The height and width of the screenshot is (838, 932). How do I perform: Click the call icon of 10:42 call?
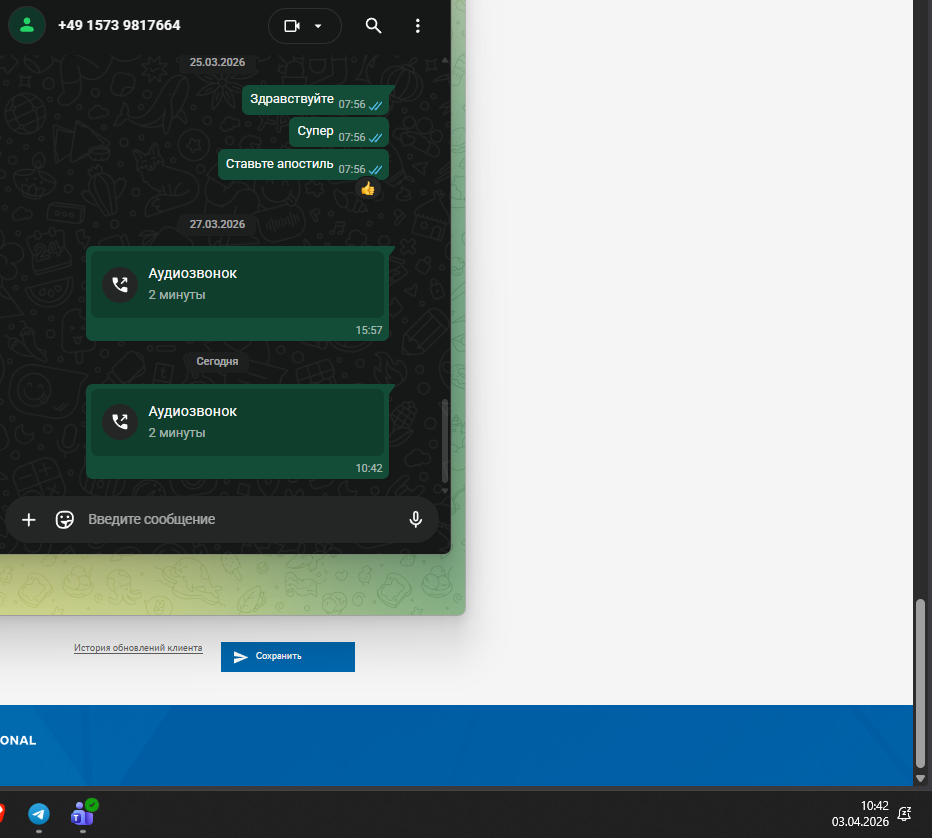[x=120, y=422]
